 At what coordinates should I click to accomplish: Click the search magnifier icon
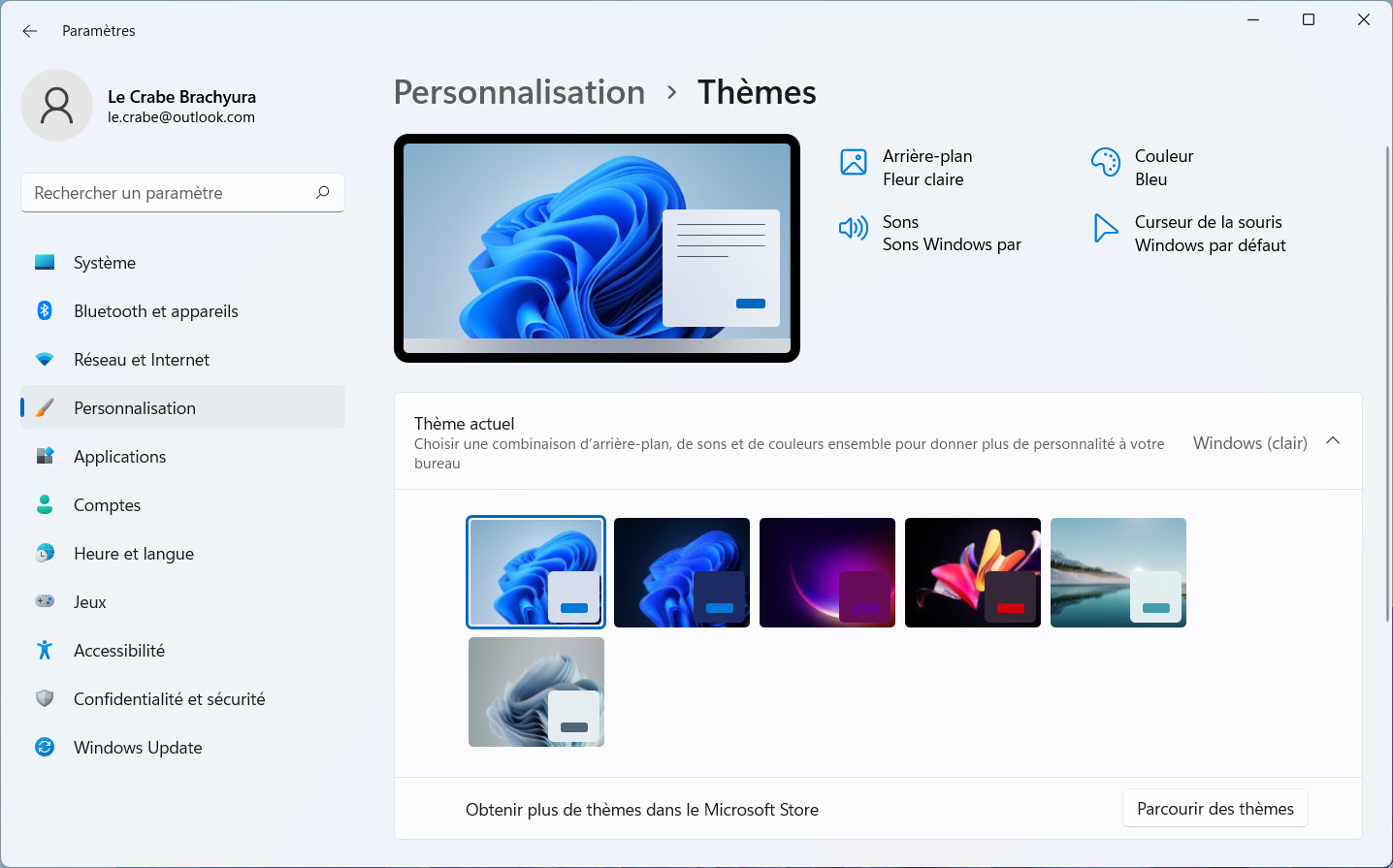[323, 192]
